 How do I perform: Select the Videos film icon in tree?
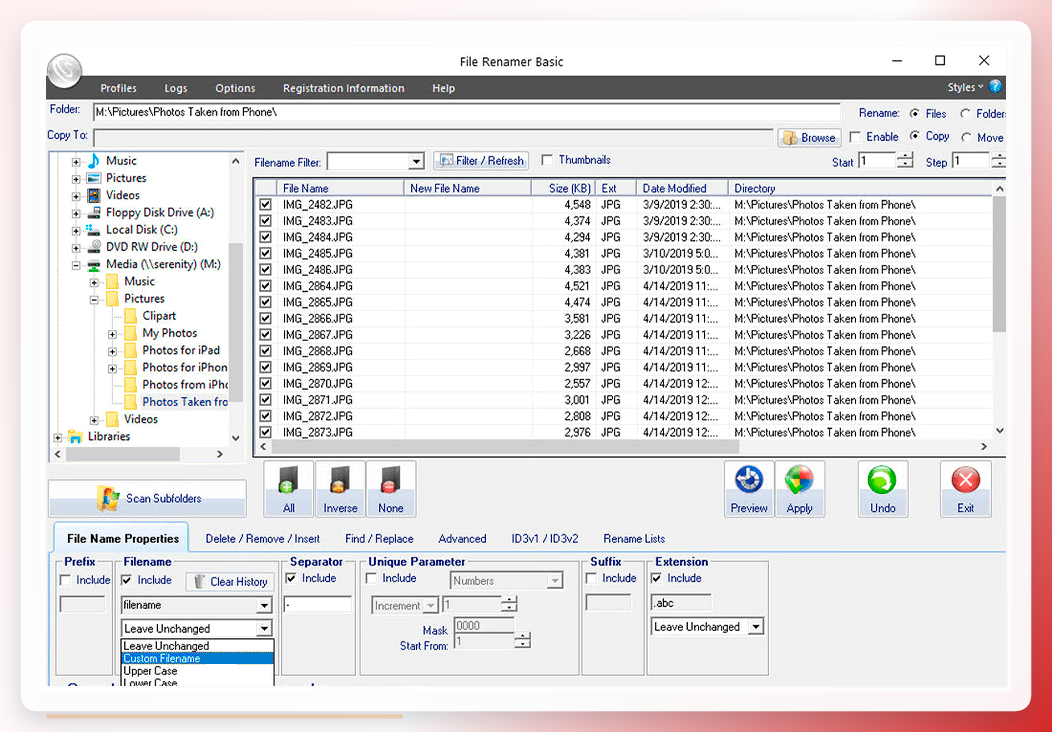click(x=93, y=195)
